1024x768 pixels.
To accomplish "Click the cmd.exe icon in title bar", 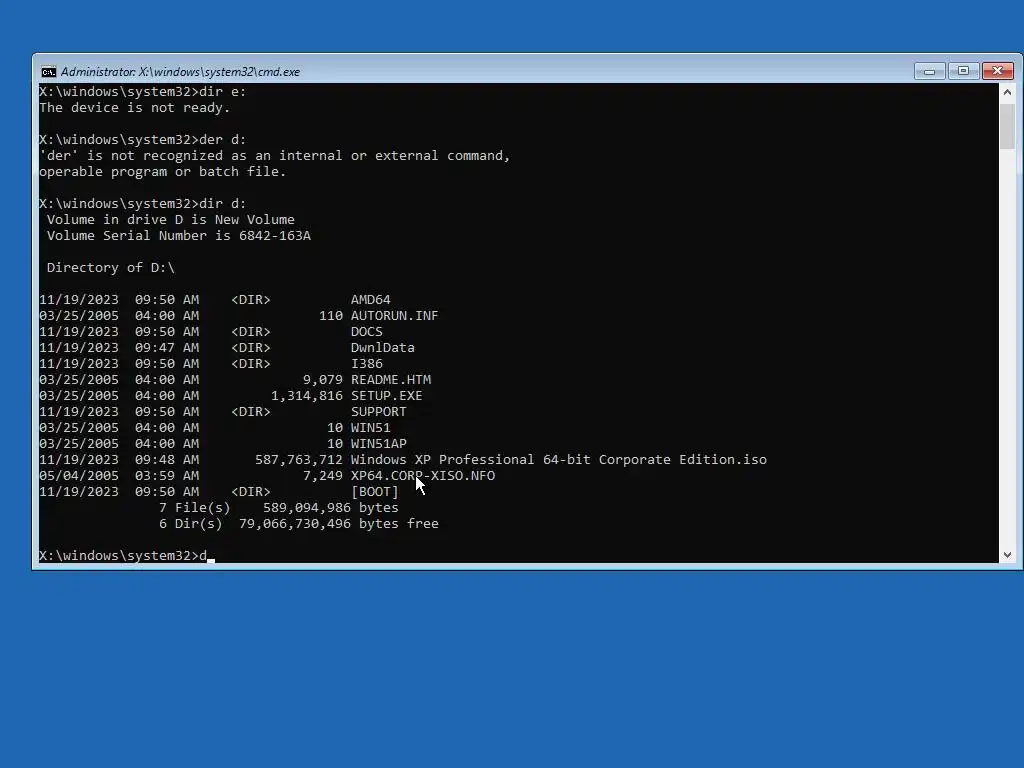I will [48, 72].
